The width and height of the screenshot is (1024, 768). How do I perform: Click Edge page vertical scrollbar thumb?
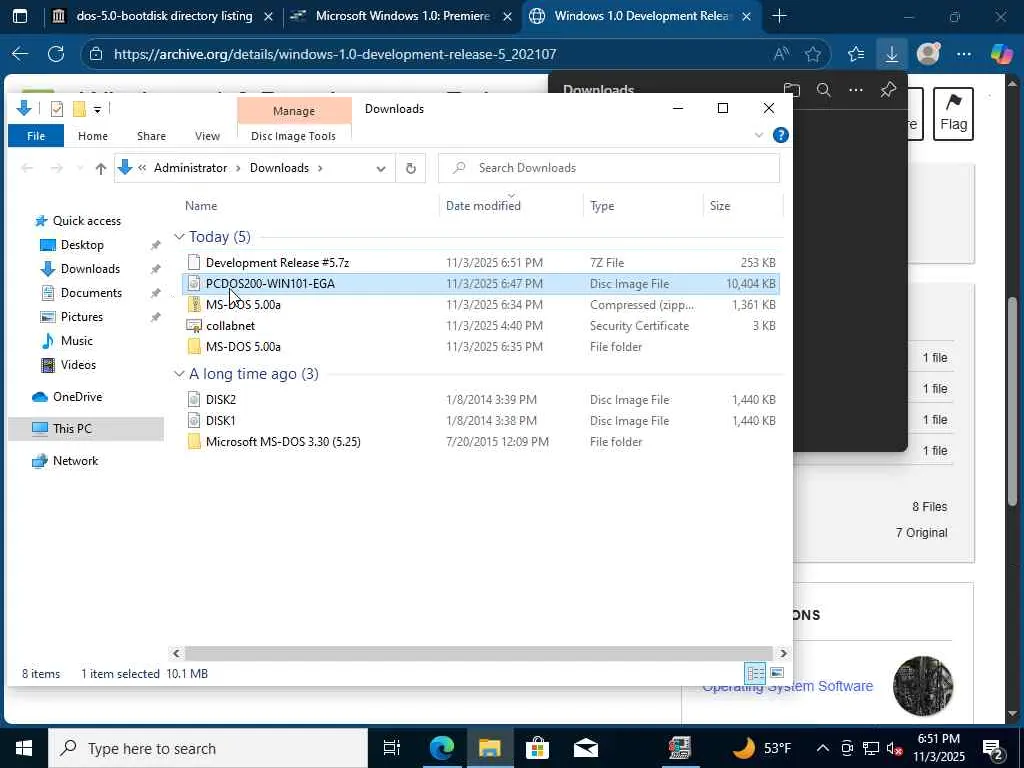tap(1013, 401)
